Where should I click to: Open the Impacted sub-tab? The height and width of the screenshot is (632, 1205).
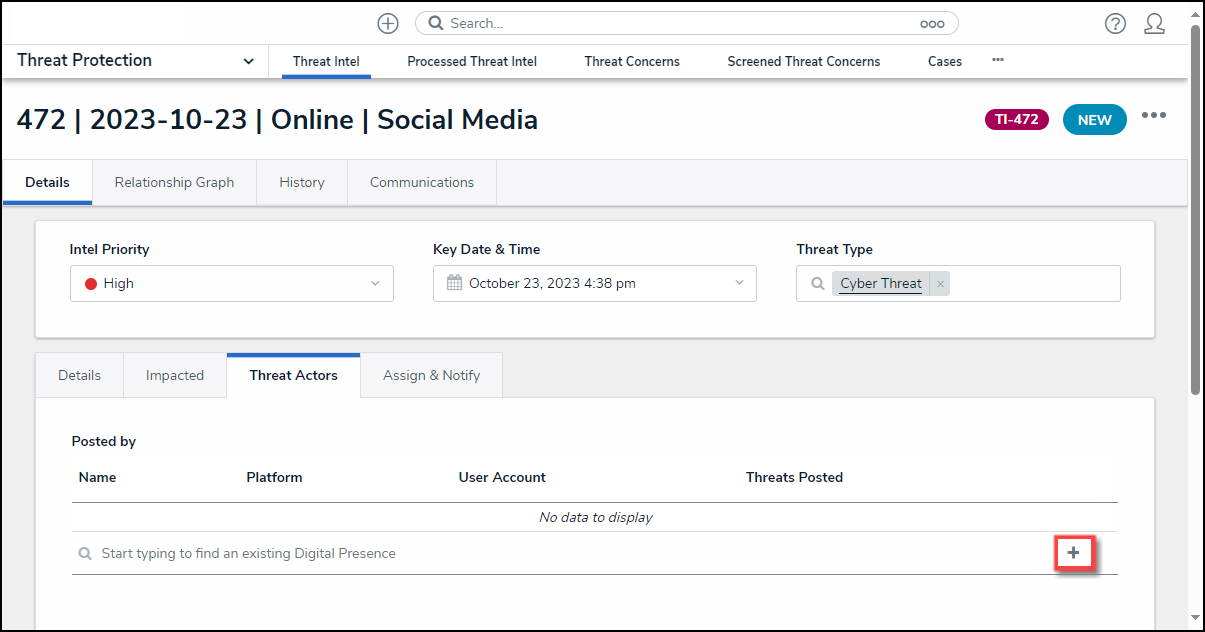point(175,375)
